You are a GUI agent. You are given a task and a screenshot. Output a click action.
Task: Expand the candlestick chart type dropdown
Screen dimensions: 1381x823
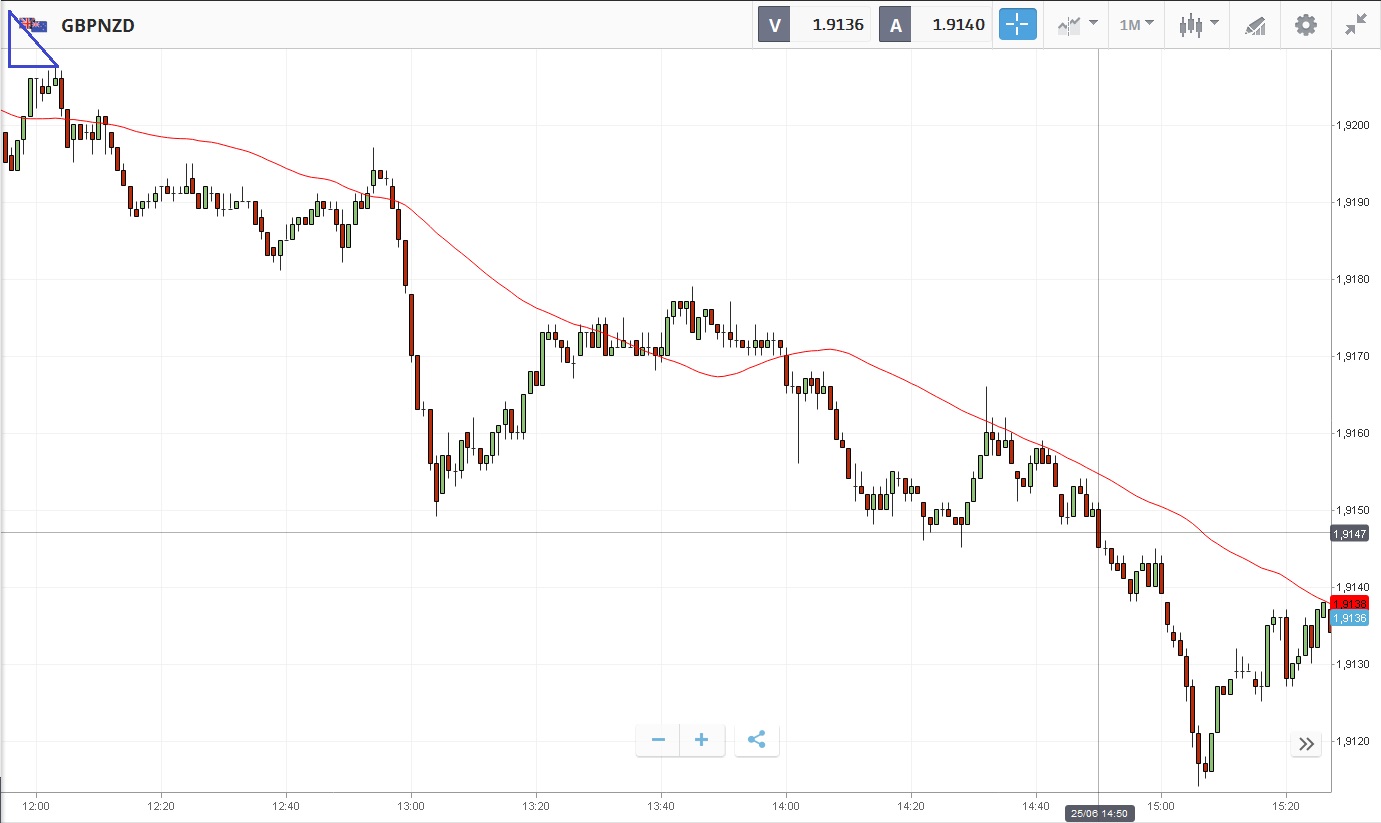1198,25
